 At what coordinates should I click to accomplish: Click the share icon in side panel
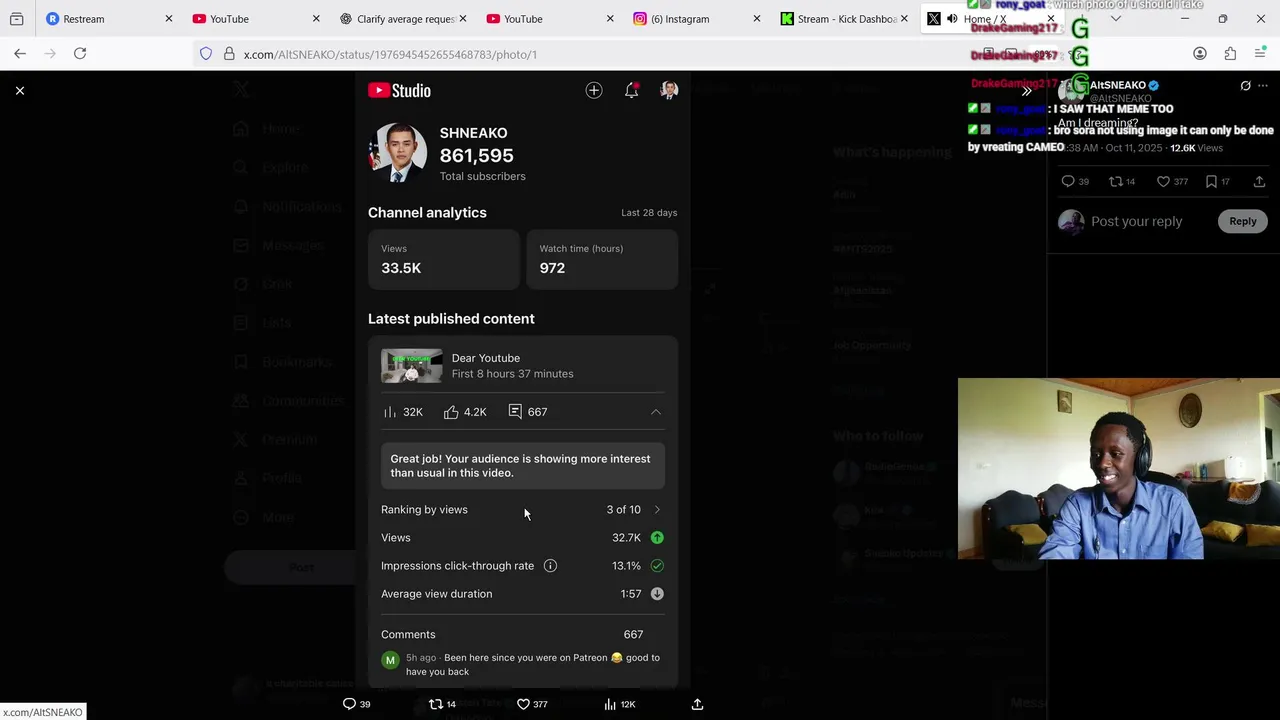[1259, 181]
